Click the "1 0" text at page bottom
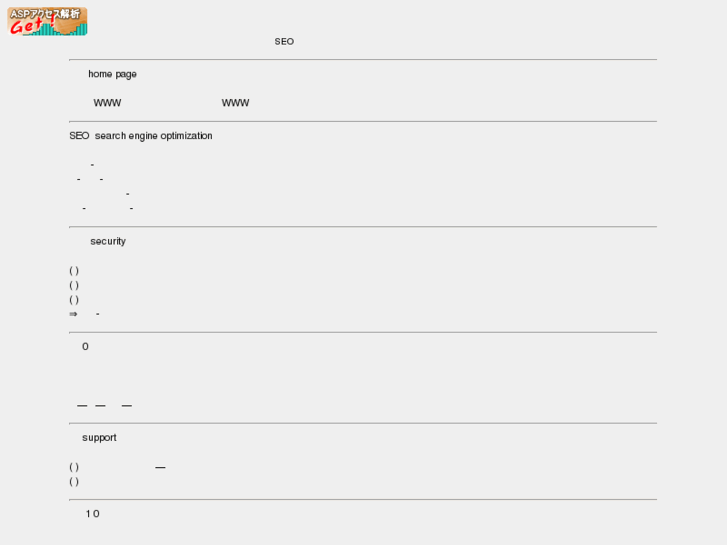The height and width of the screenshot is (545, 727). pos(92,514)
